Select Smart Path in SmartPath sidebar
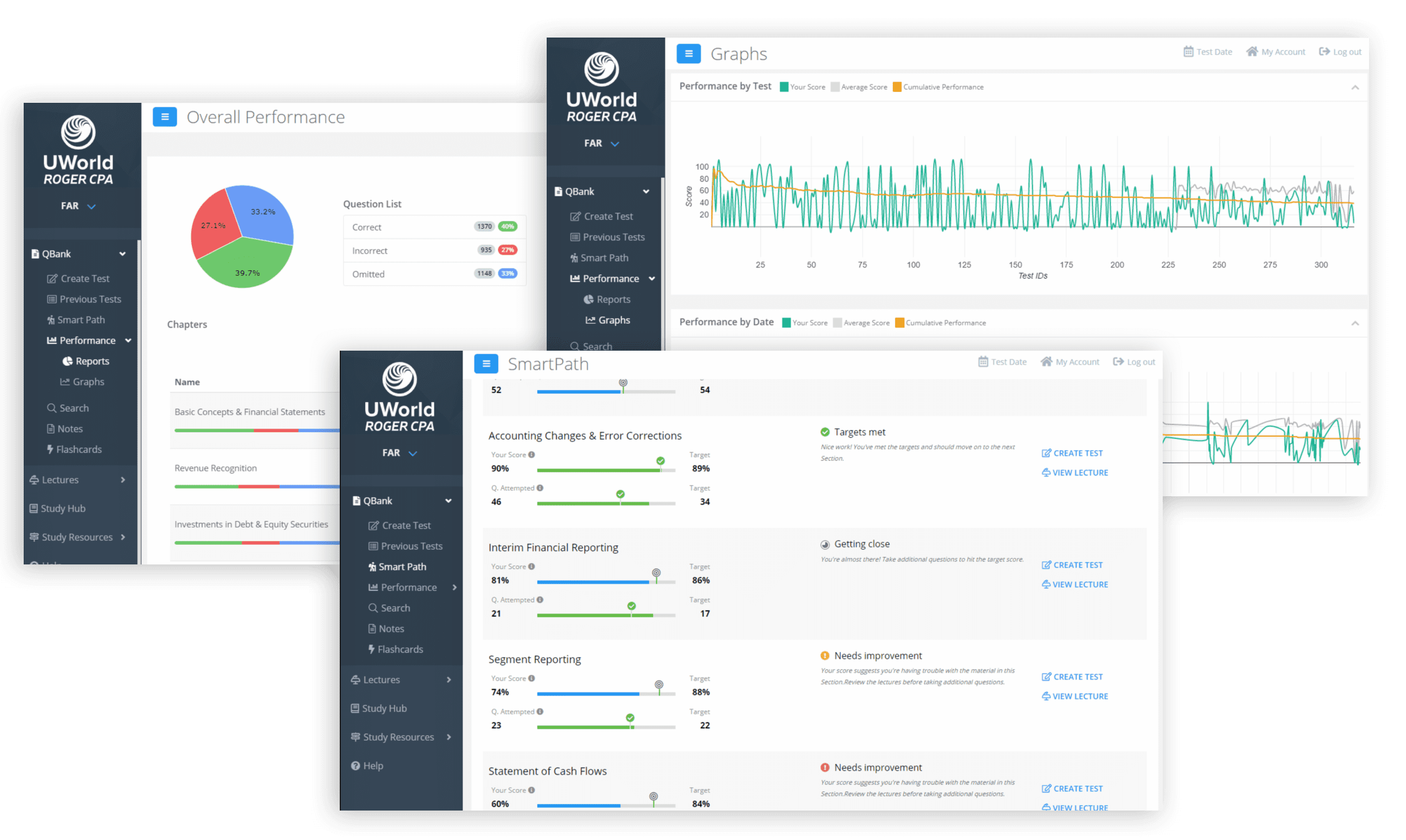The image size is (1406, 840). pyautogui.click(x=397, y=567)
